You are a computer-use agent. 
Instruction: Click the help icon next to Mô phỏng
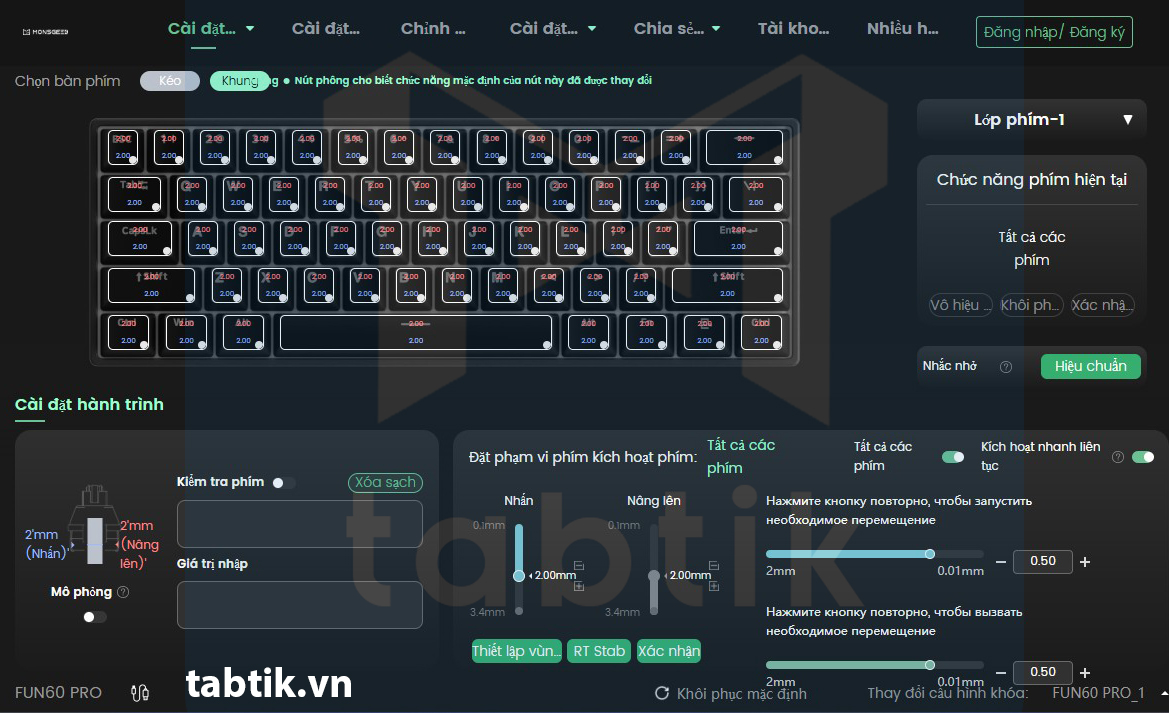point(123,592)
